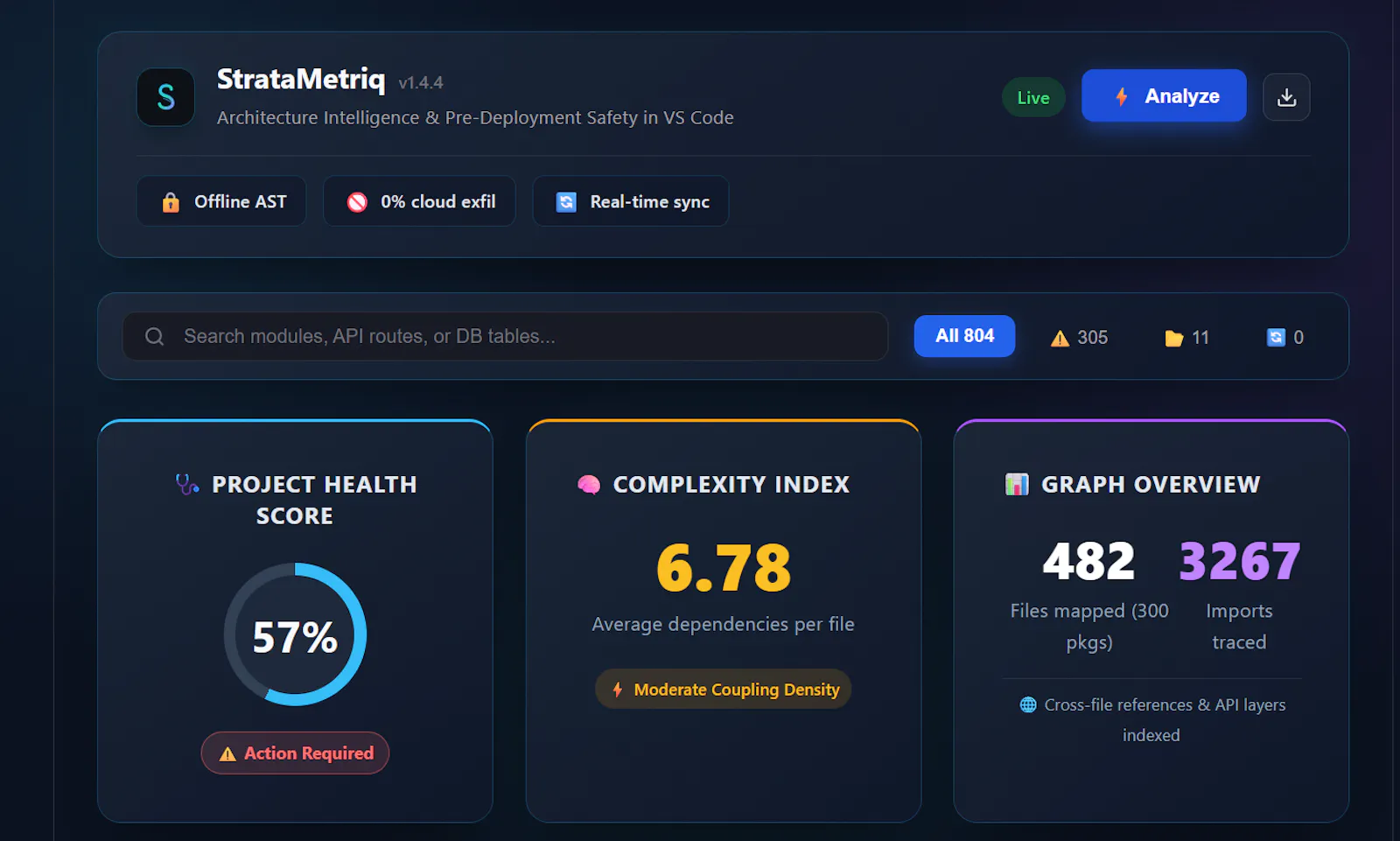Image resolution: width=1400 pixels, height=841 pixels.
Task: Select the warnings 305 filter tab
Action: coord(1079,337)
